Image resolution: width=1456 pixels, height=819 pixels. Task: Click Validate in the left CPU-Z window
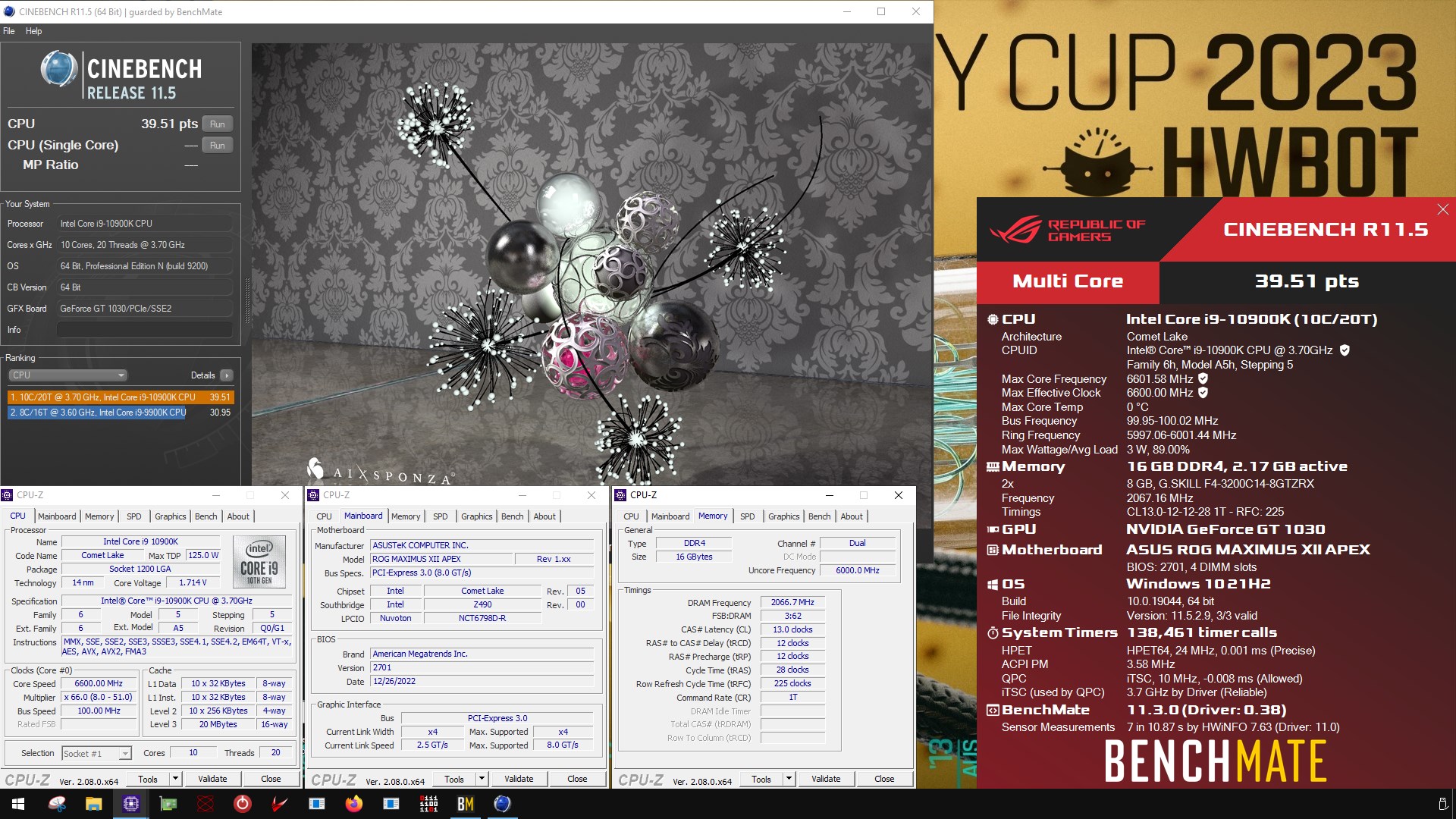(212, 779)
